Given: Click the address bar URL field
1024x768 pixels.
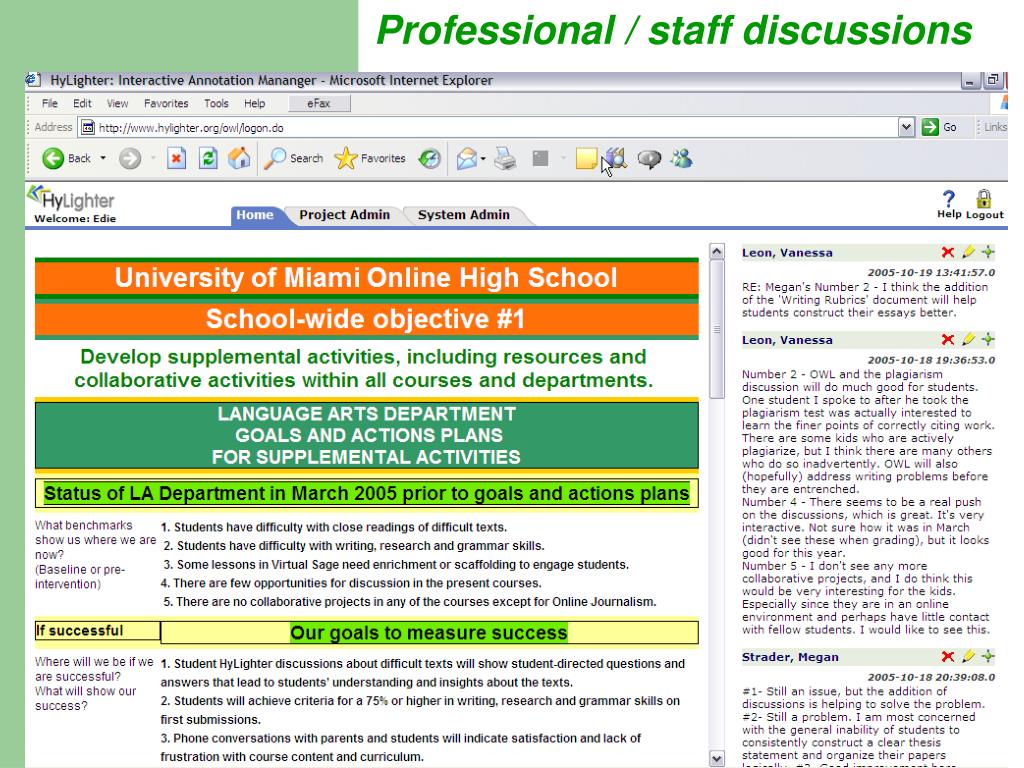Looking at the screenshot, I should pyautogui.click(x=488, y=127).
